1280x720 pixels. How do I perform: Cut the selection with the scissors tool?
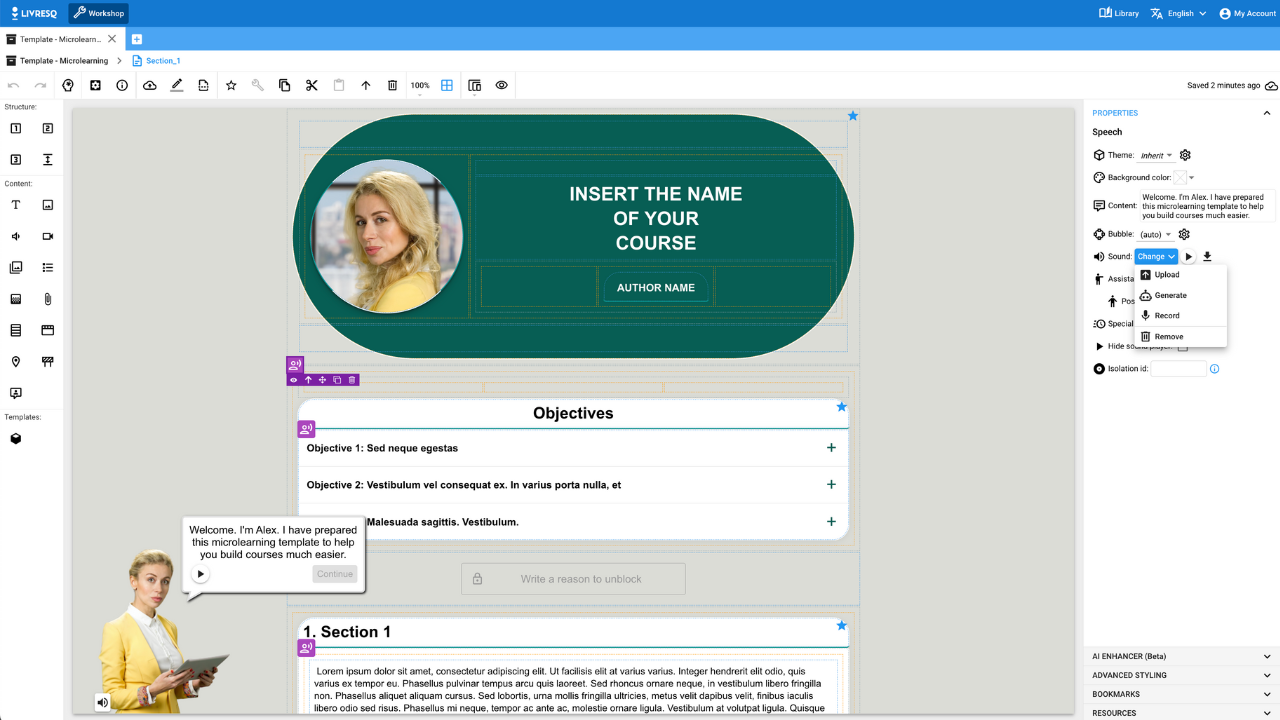pos(311,85)
